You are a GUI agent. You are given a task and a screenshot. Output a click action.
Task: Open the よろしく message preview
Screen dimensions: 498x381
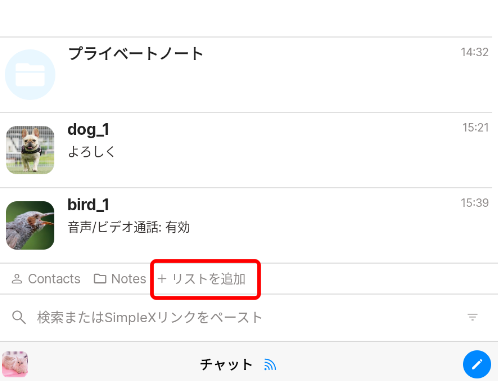tap(91, 152)
